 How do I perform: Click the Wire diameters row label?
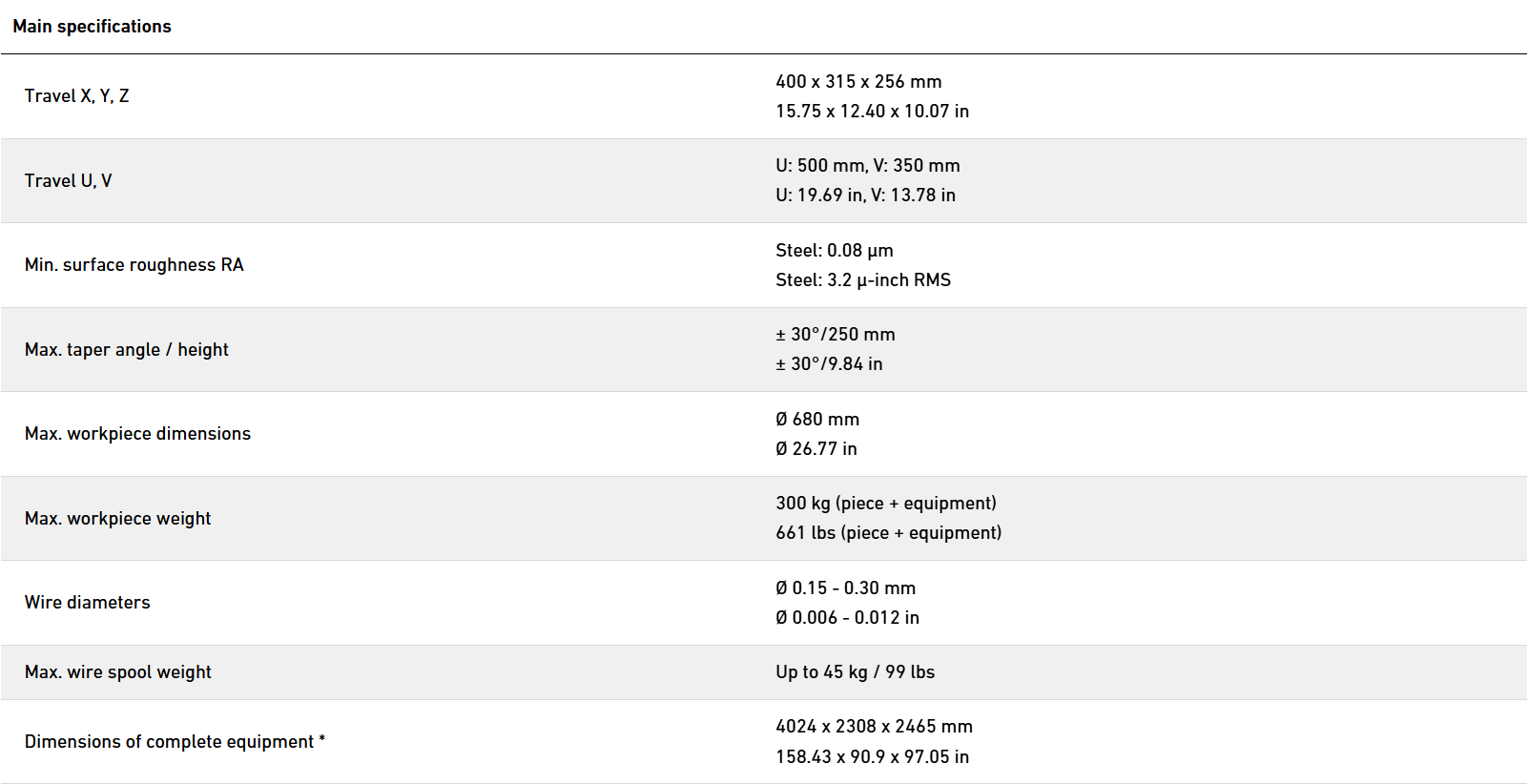(87, 603)
